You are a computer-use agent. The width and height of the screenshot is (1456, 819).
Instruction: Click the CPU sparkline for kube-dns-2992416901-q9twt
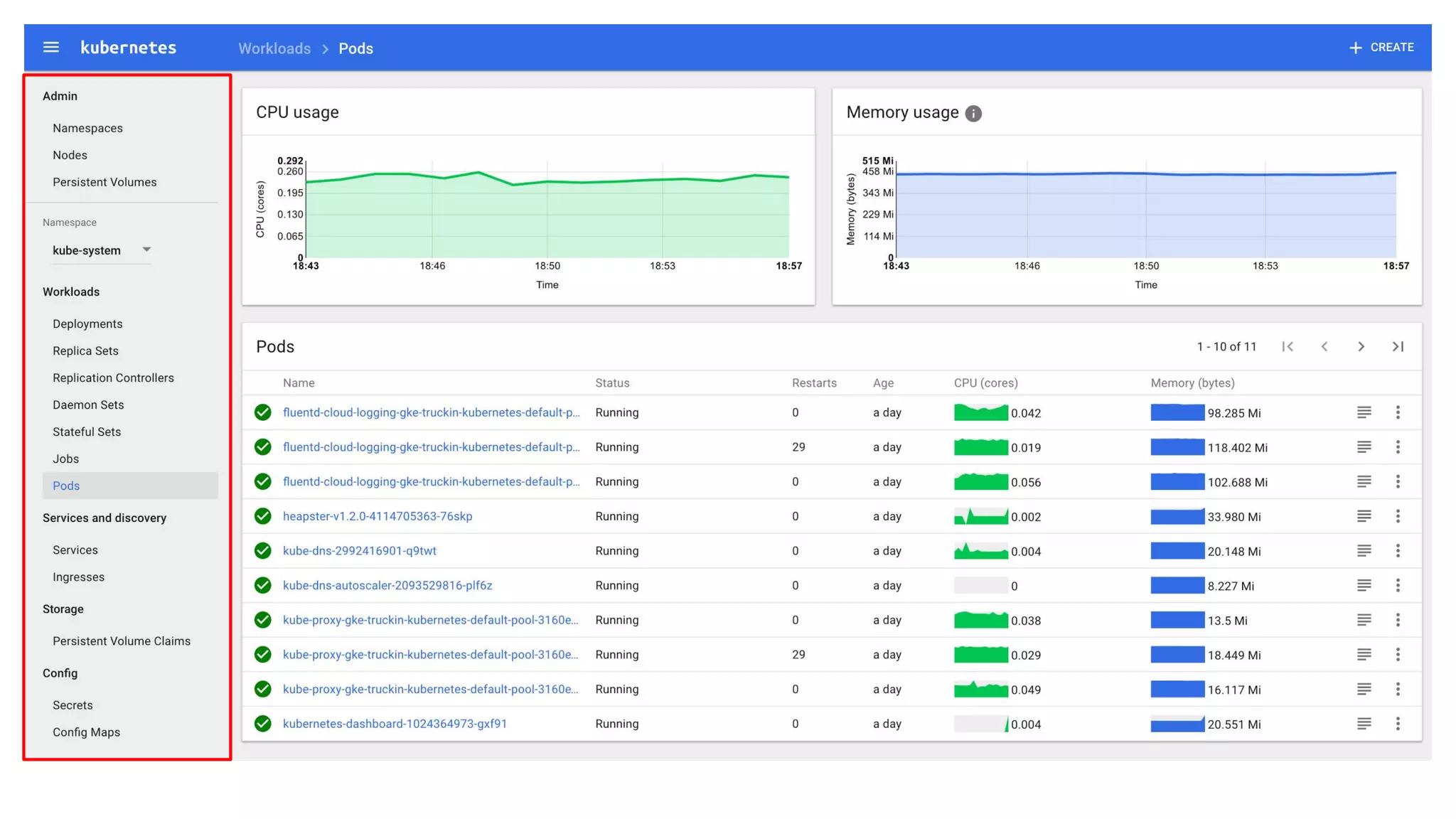click(x=980, y=551)
